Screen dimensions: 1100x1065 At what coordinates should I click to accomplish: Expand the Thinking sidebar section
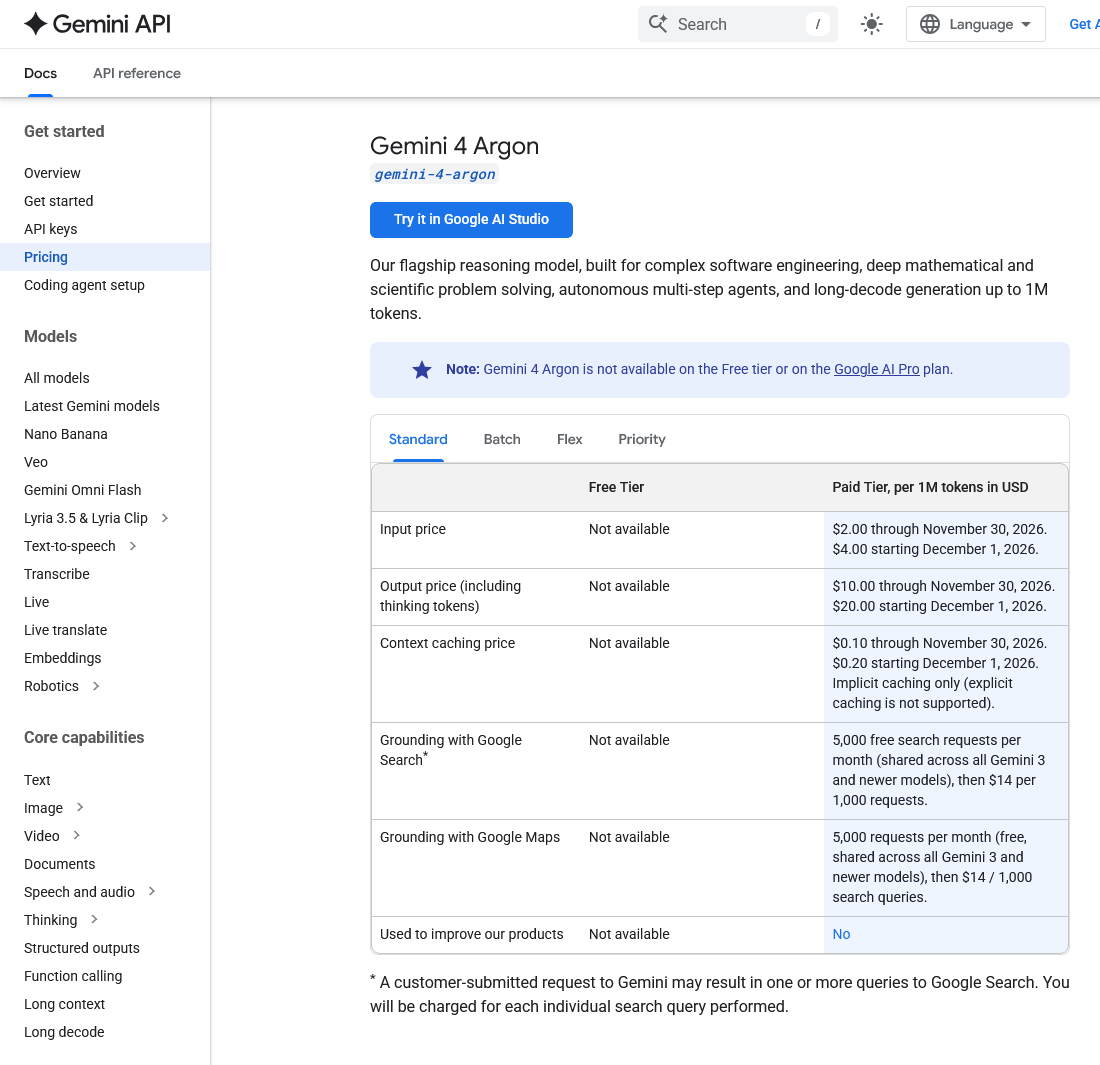point(94,920)
